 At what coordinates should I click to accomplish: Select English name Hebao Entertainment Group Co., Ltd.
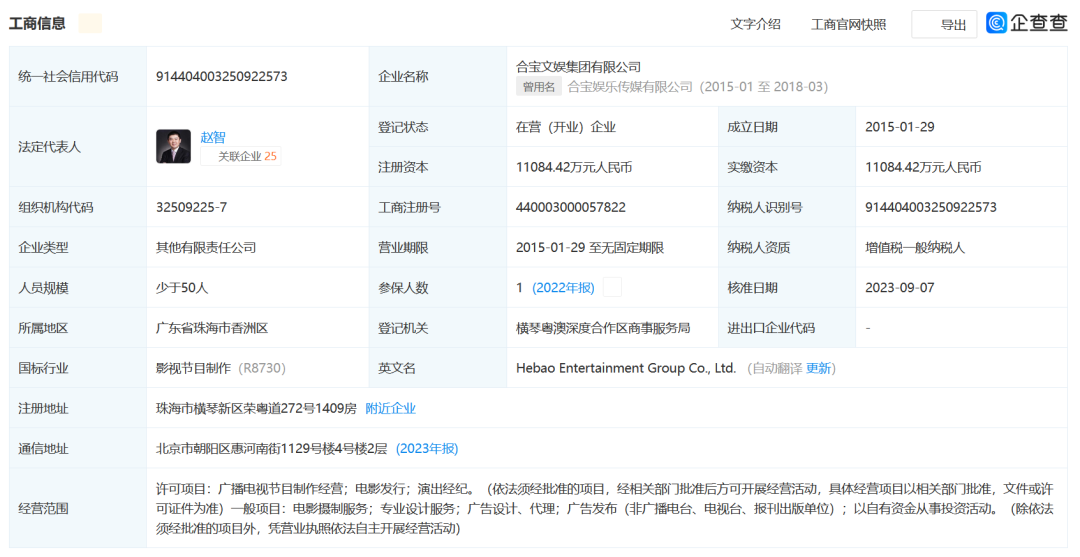[626, 368]
